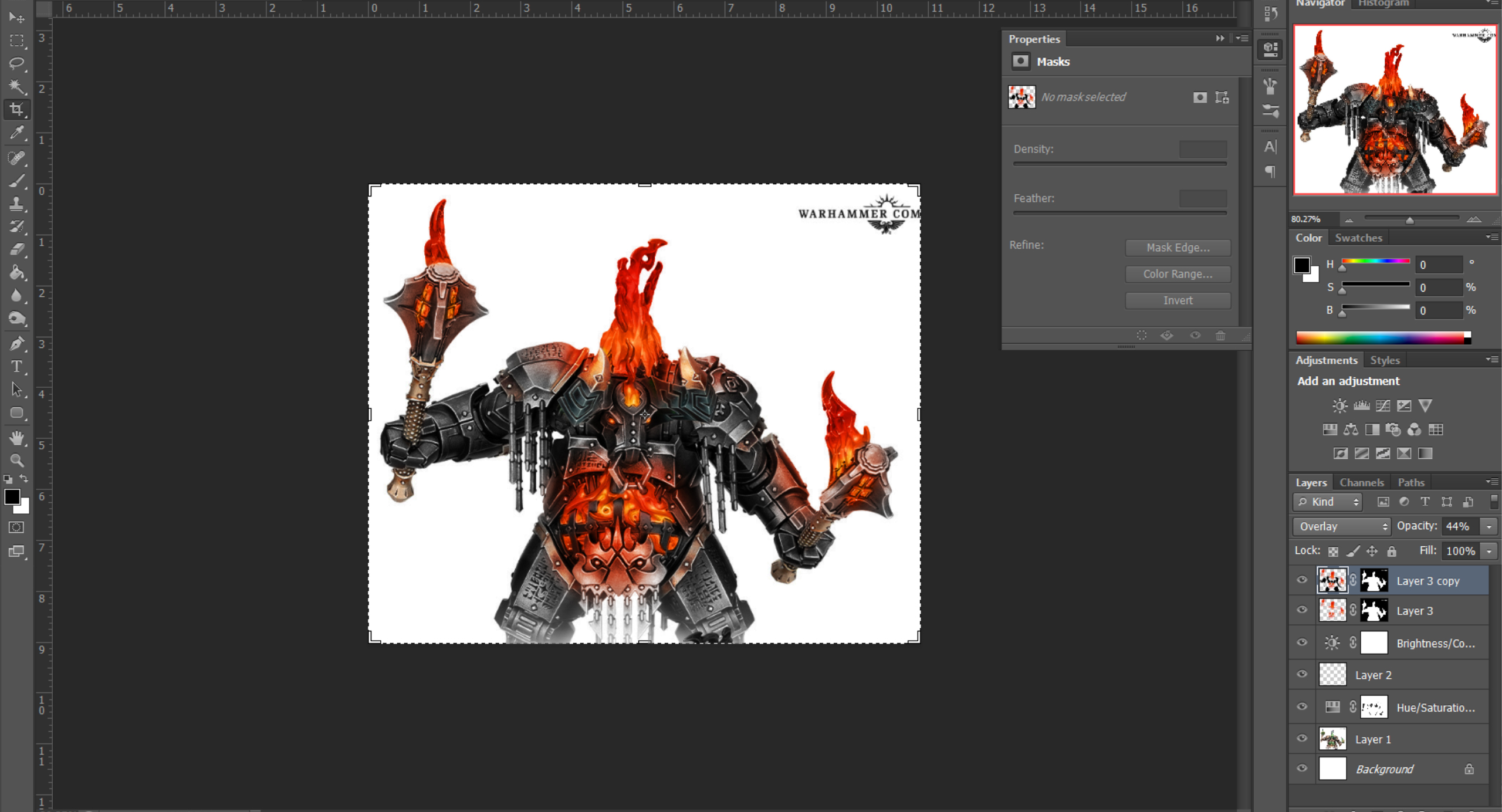The width and height of the screenshot is (1502, 812).
Task: Hide the Background layer
Action: (1302, 769)
